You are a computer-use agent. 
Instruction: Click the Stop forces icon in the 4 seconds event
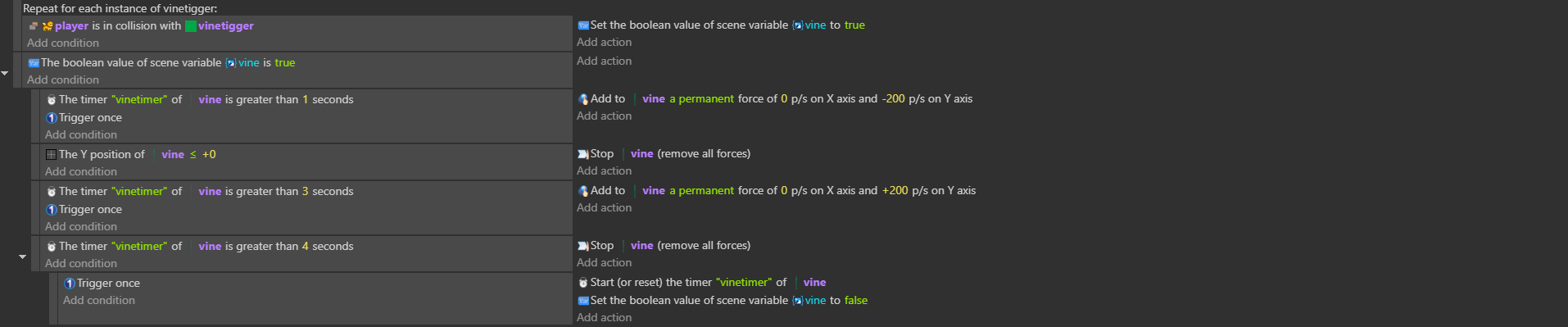pos(583,246)
